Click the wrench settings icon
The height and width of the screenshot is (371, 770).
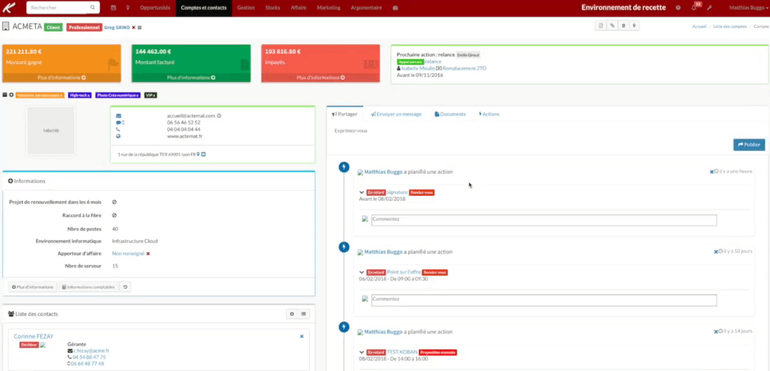click(710, 8)
